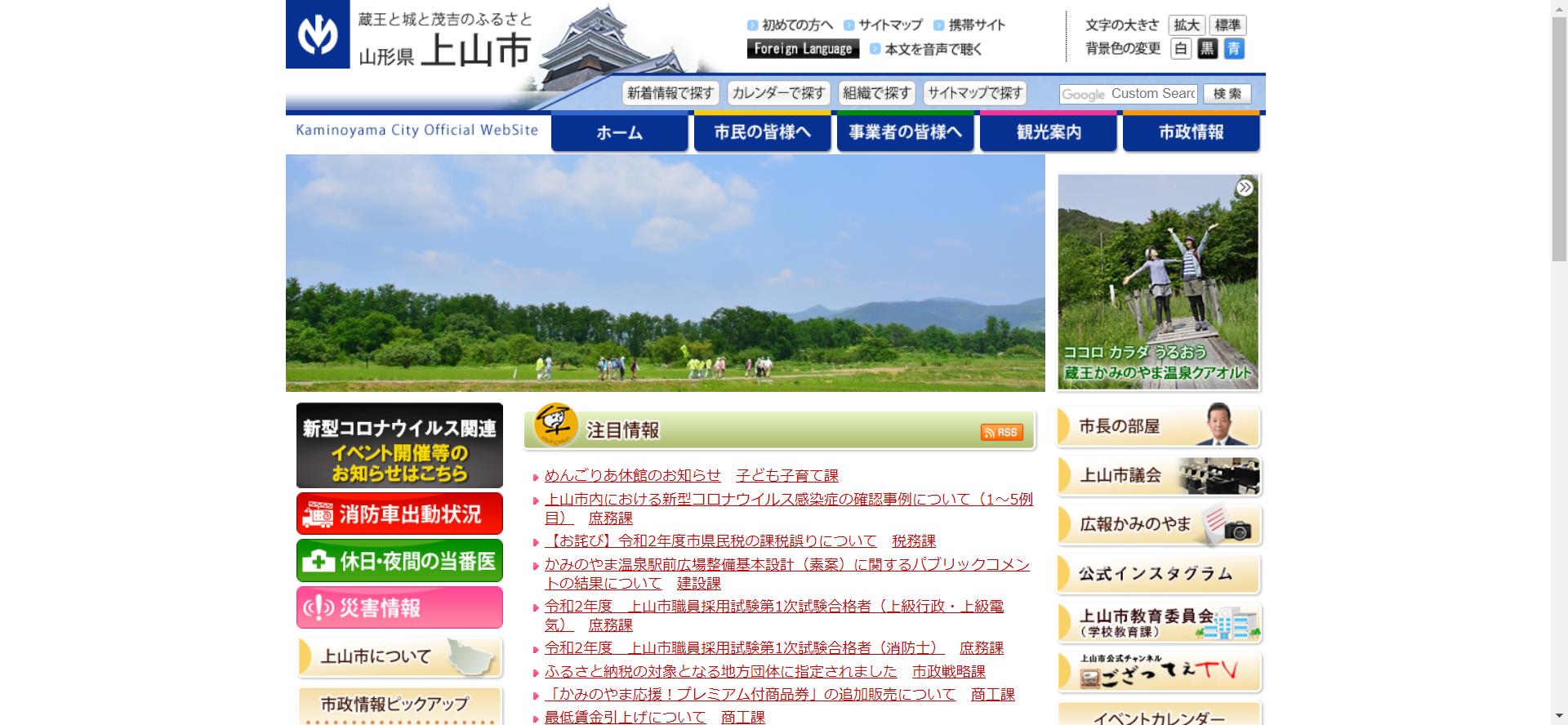Open 市長の部屋 banner
This screenshot has width=1568, height=725.
(x=1159, y=426)
